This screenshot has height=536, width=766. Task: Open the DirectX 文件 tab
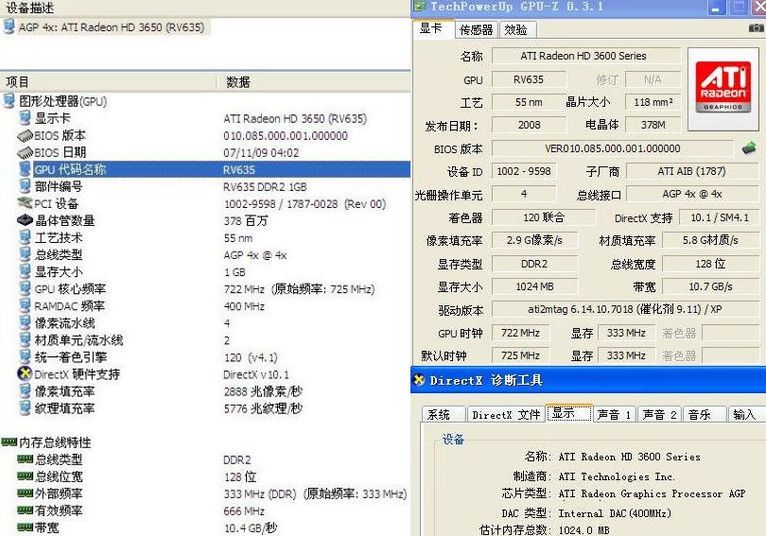(x=505, y=414)
